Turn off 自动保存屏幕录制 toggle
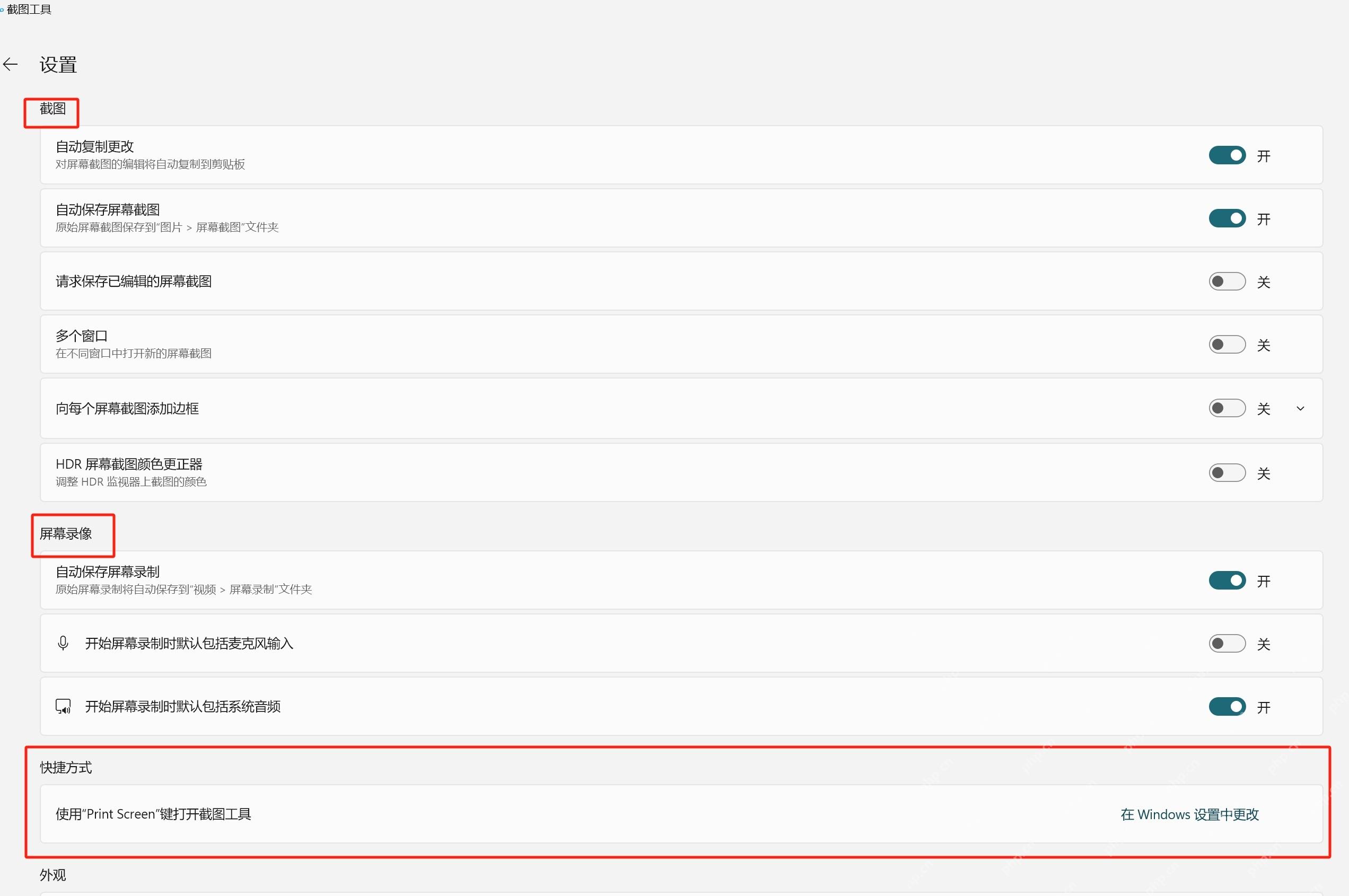Viewport: 1349px width, 896px height. pos(1227,581)
